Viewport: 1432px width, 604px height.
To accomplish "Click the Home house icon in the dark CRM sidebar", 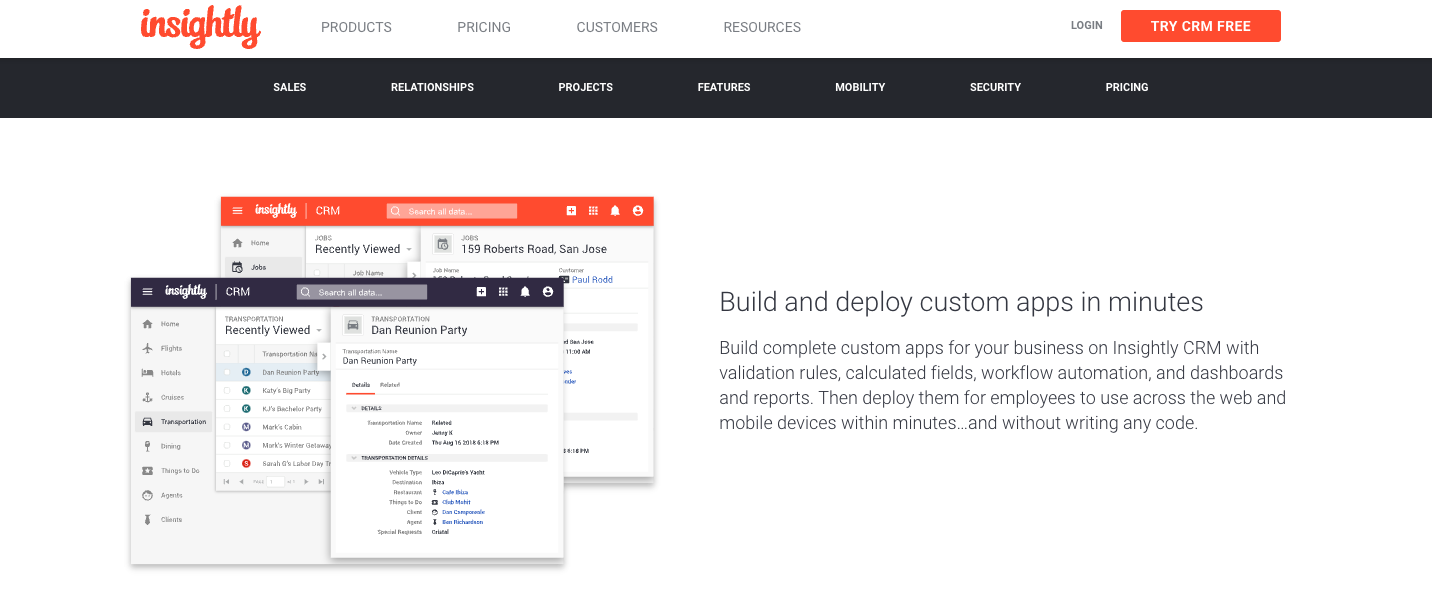I will tap(147, 324).
